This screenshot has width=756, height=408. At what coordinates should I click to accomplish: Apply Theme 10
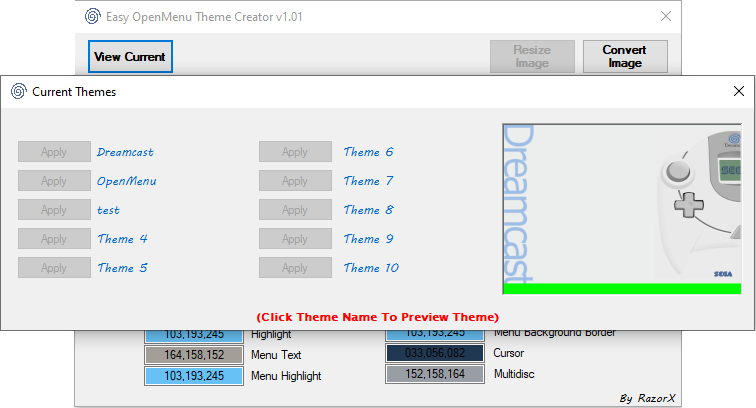coord(296,267)
